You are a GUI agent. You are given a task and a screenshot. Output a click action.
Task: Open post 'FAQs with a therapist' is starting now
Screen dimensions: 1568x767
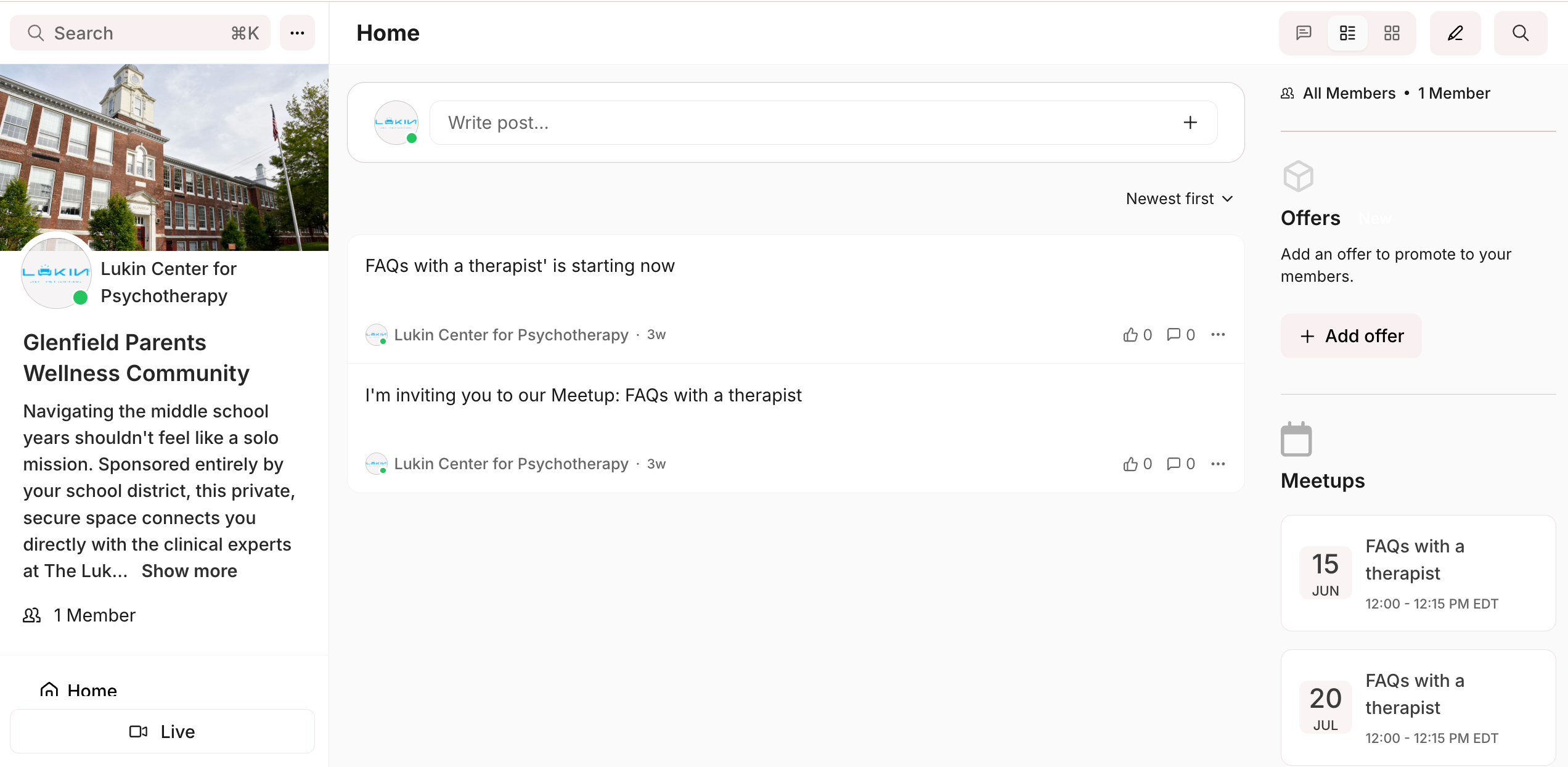(x=520, y=266)
